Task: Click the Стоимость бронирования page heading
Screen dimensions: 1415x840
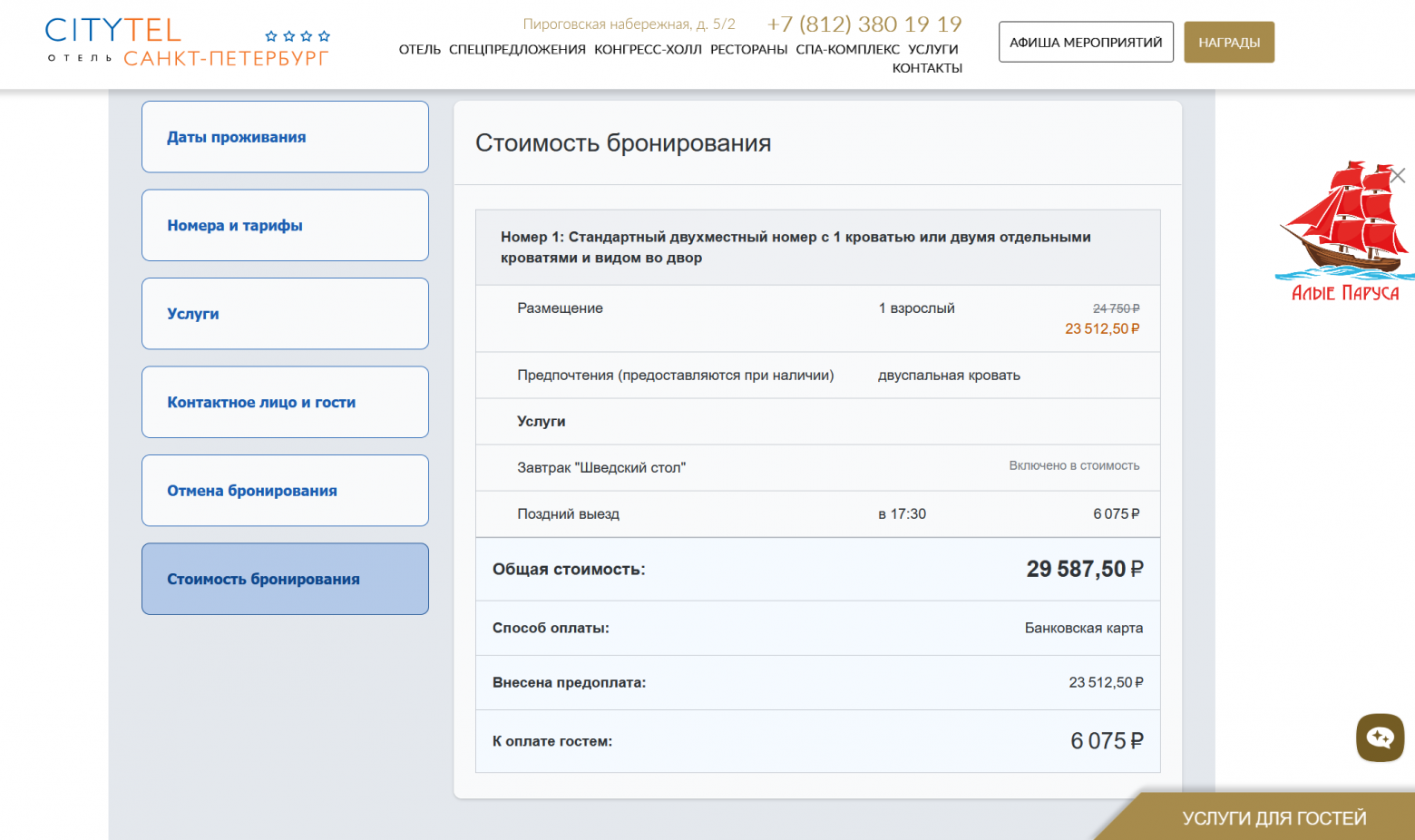Action: point(623,143)
